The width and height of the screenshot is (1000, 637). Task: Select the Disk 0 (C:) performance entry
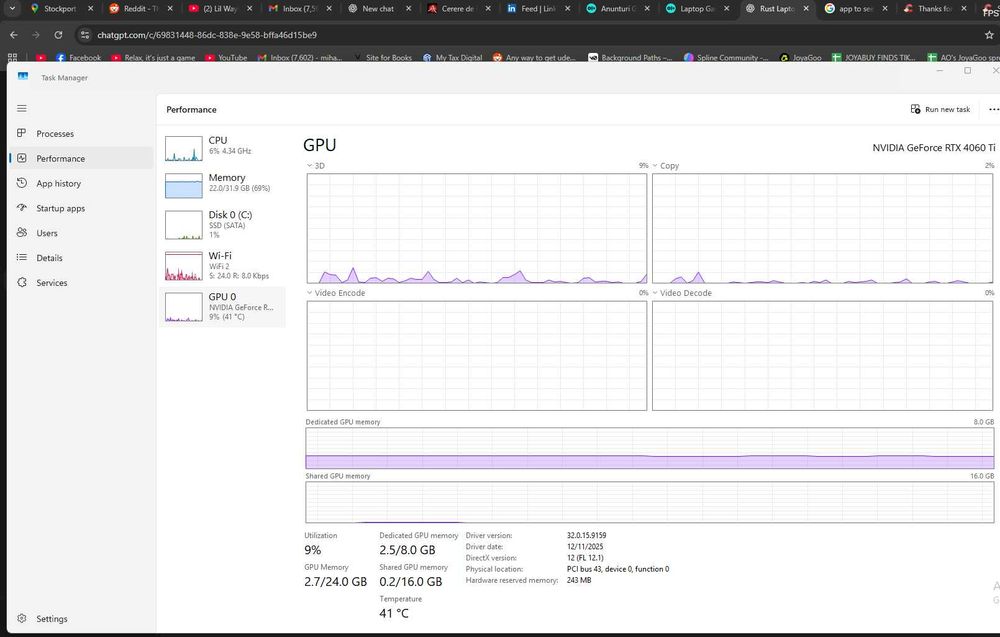coord(222,224)
